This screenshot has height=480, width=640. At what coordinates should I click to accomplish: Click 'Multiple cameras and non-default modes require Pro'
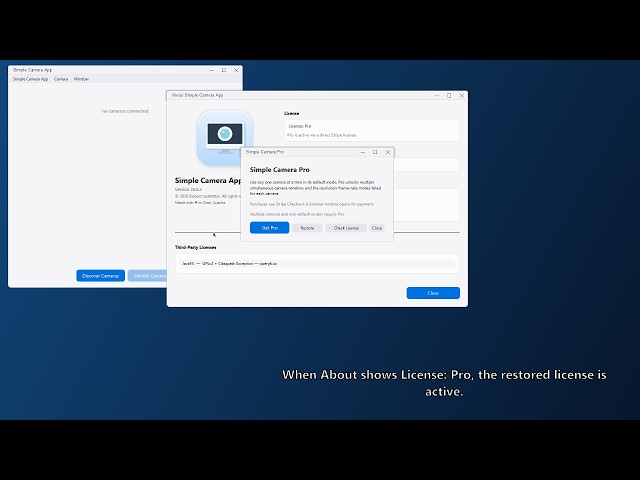point(297,214)
